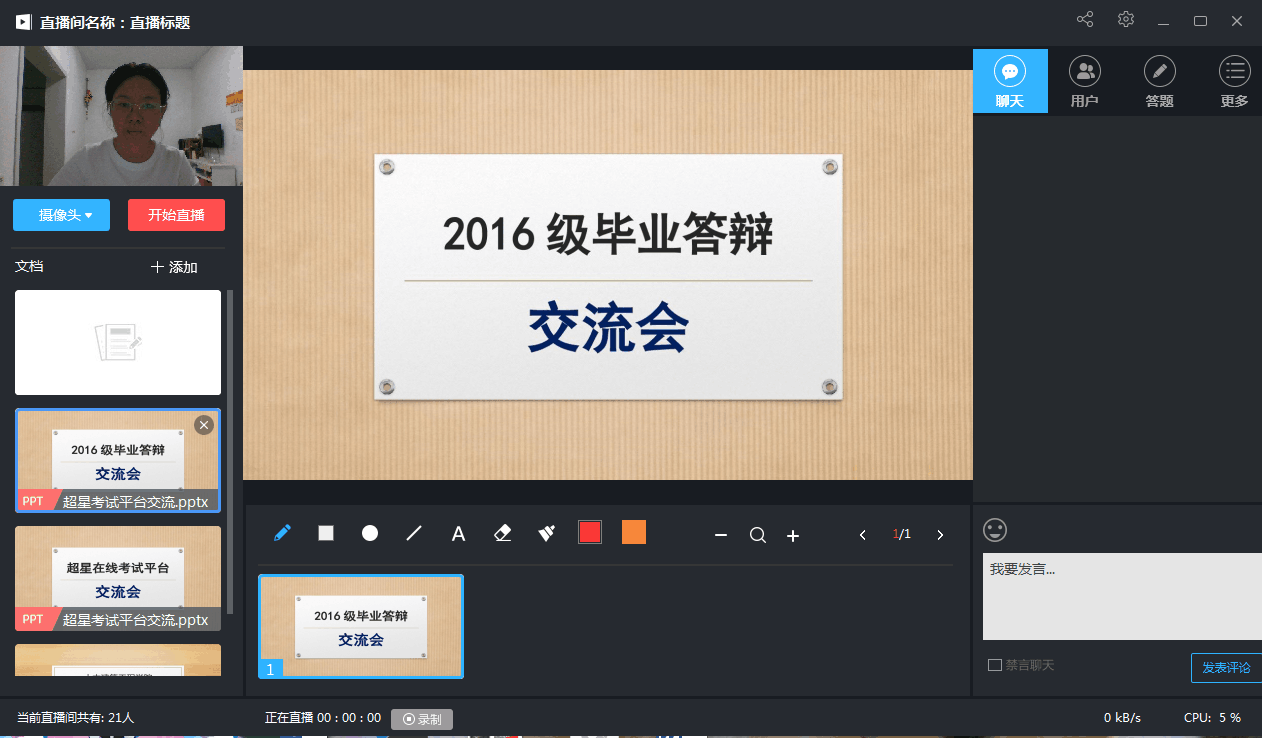Toggle 录制 recording on
1262x738 pixels.
421,718
